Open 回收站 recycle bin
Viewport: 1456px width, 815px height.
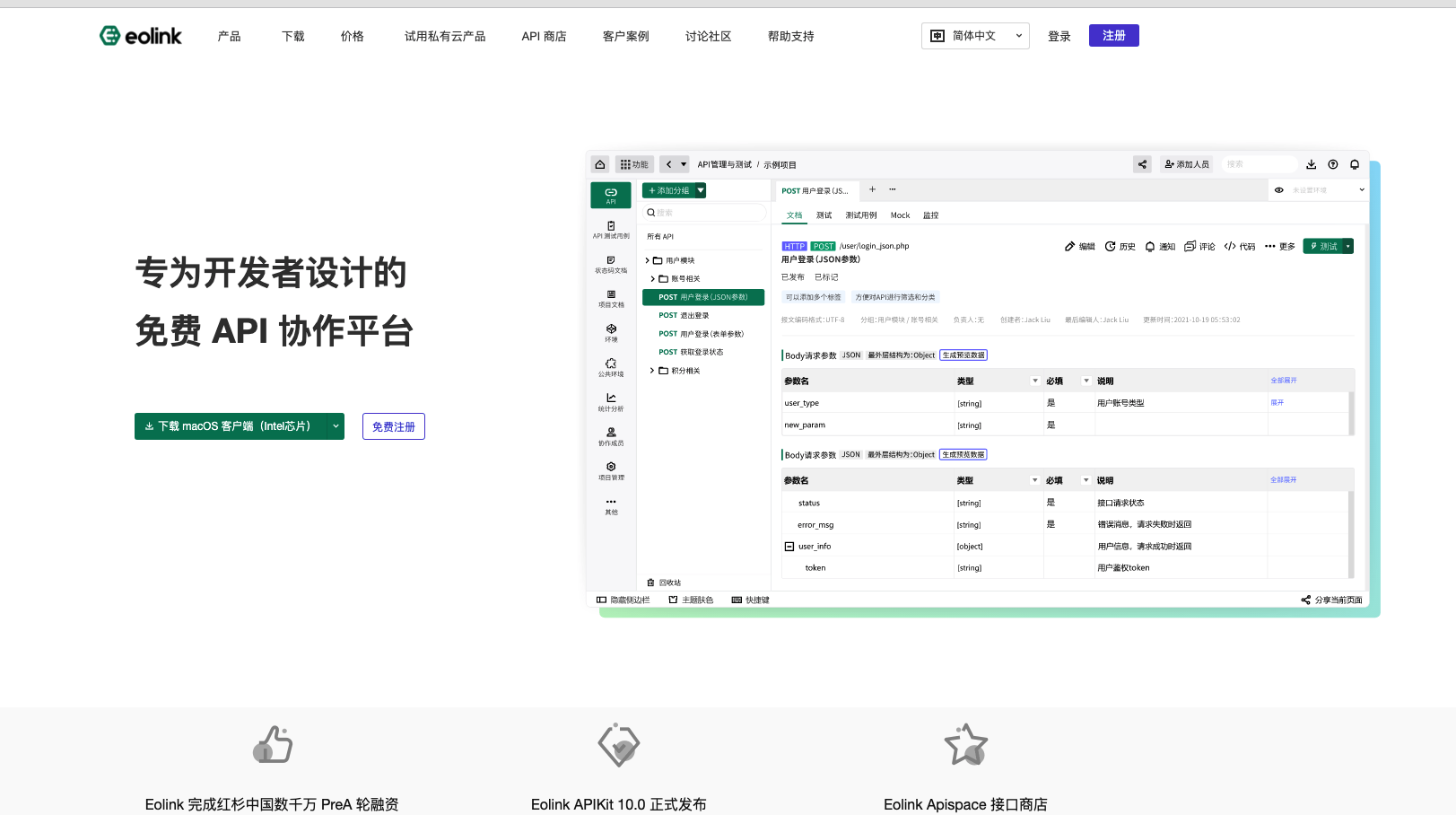pyautogui.click(x=664, y=583)
